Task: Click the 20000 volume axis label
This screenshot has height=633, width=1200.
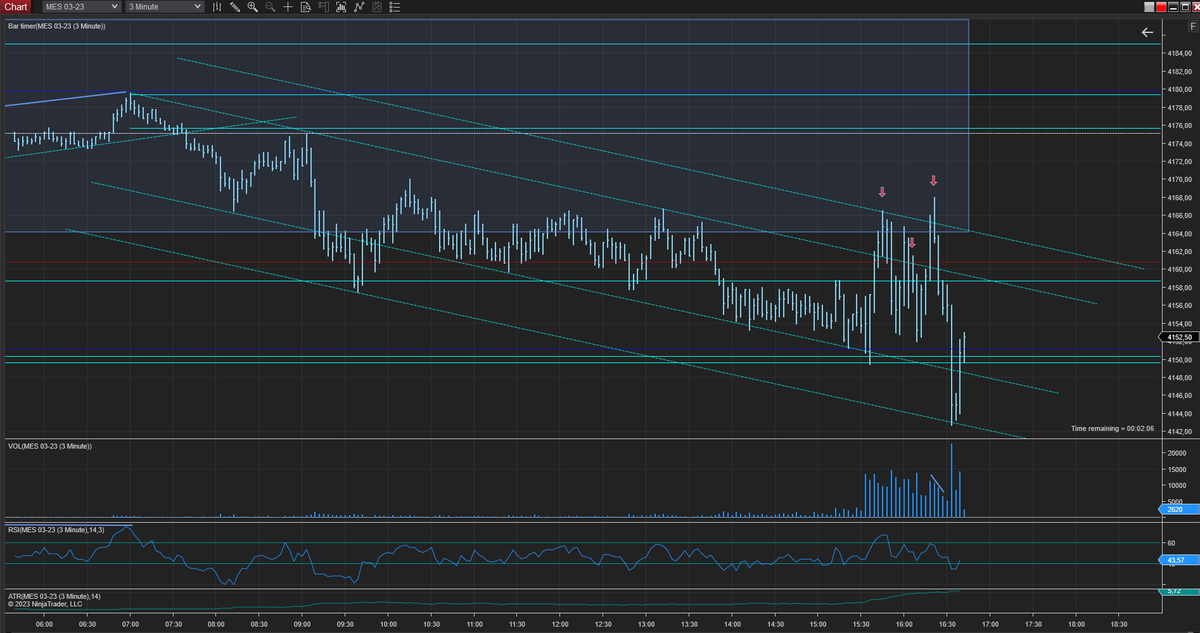Action: 1176,453
